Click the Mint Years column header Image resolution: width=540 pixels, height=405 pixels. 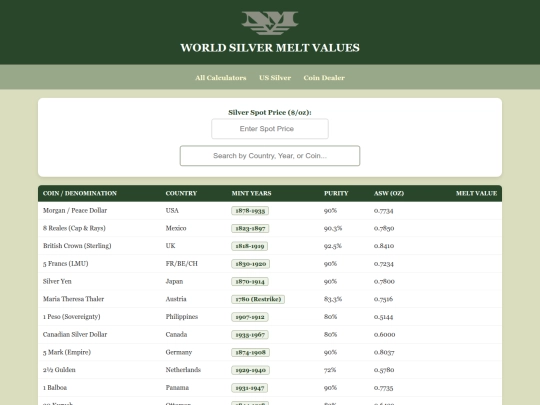pyautogui.click(x=251, y=193)
